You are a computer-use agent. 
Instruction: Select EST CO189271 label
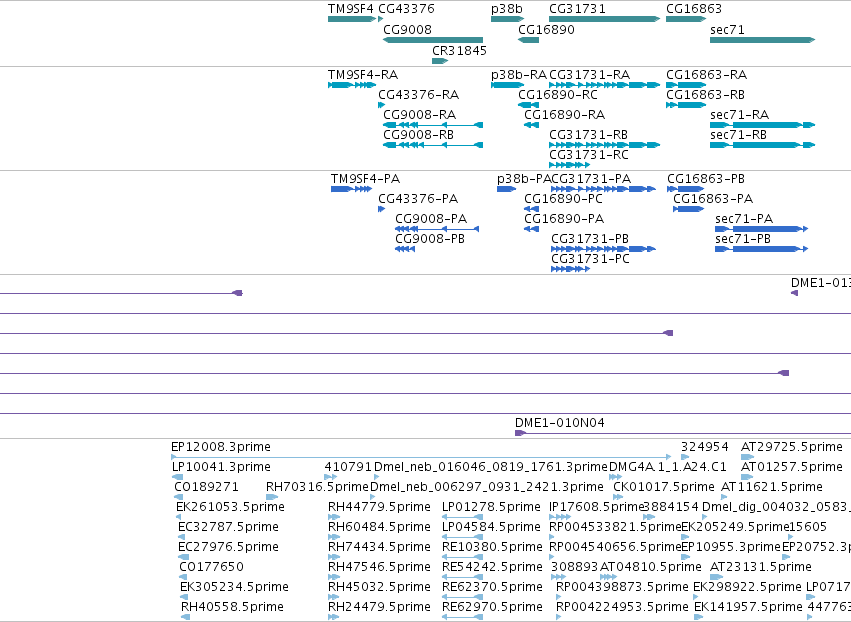pyautogui.click(x=206, y=487)
